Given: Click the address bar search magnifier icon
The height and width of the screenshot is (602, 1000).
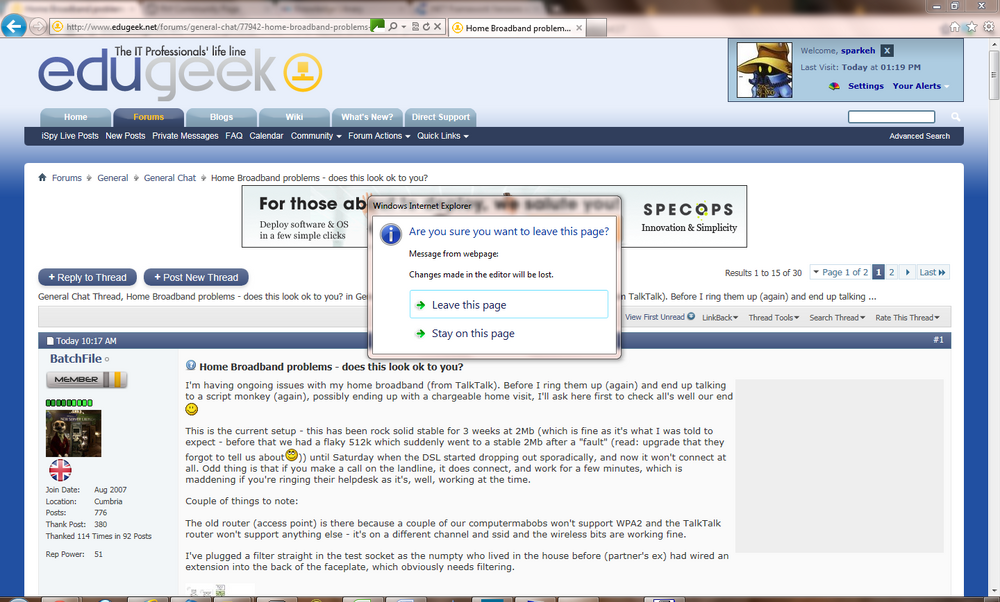Looking at the screenshot, I should point(393,27).
